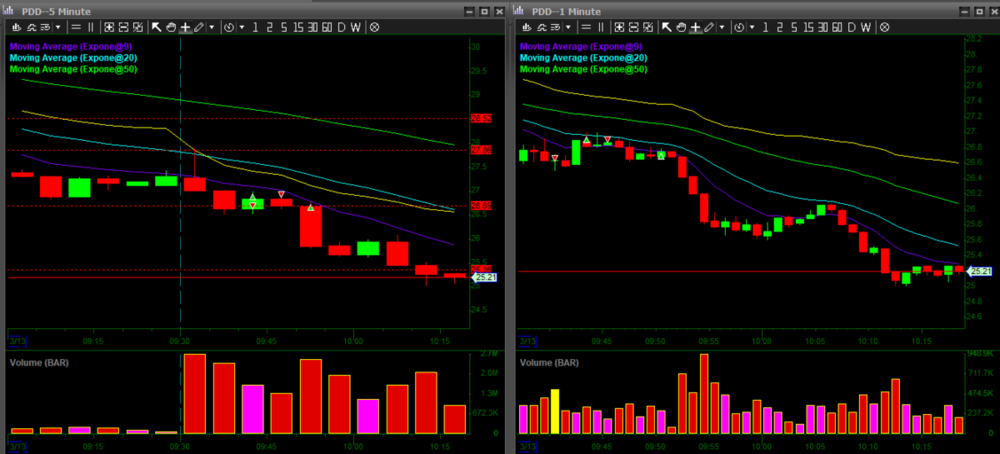This screenshot has height=454, width=1000.
Task: Set 1 Minute chart to Daily (D) interval
Action: click(x=850, y=27)
